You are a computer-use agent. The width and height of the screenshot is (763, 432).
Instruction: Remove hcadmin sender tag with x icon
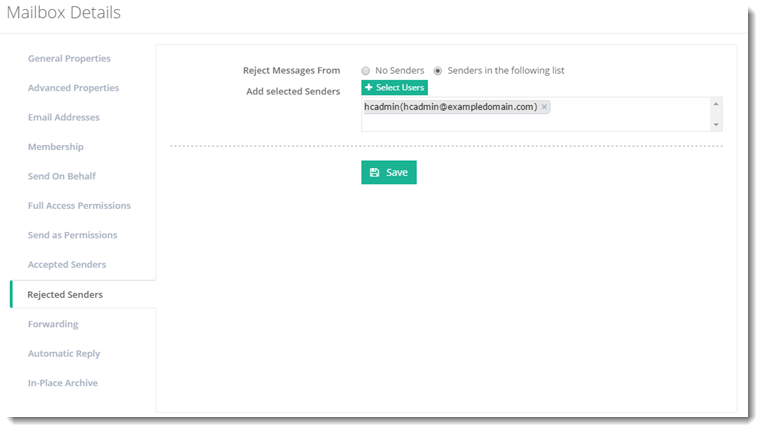(x=544, y=107)
